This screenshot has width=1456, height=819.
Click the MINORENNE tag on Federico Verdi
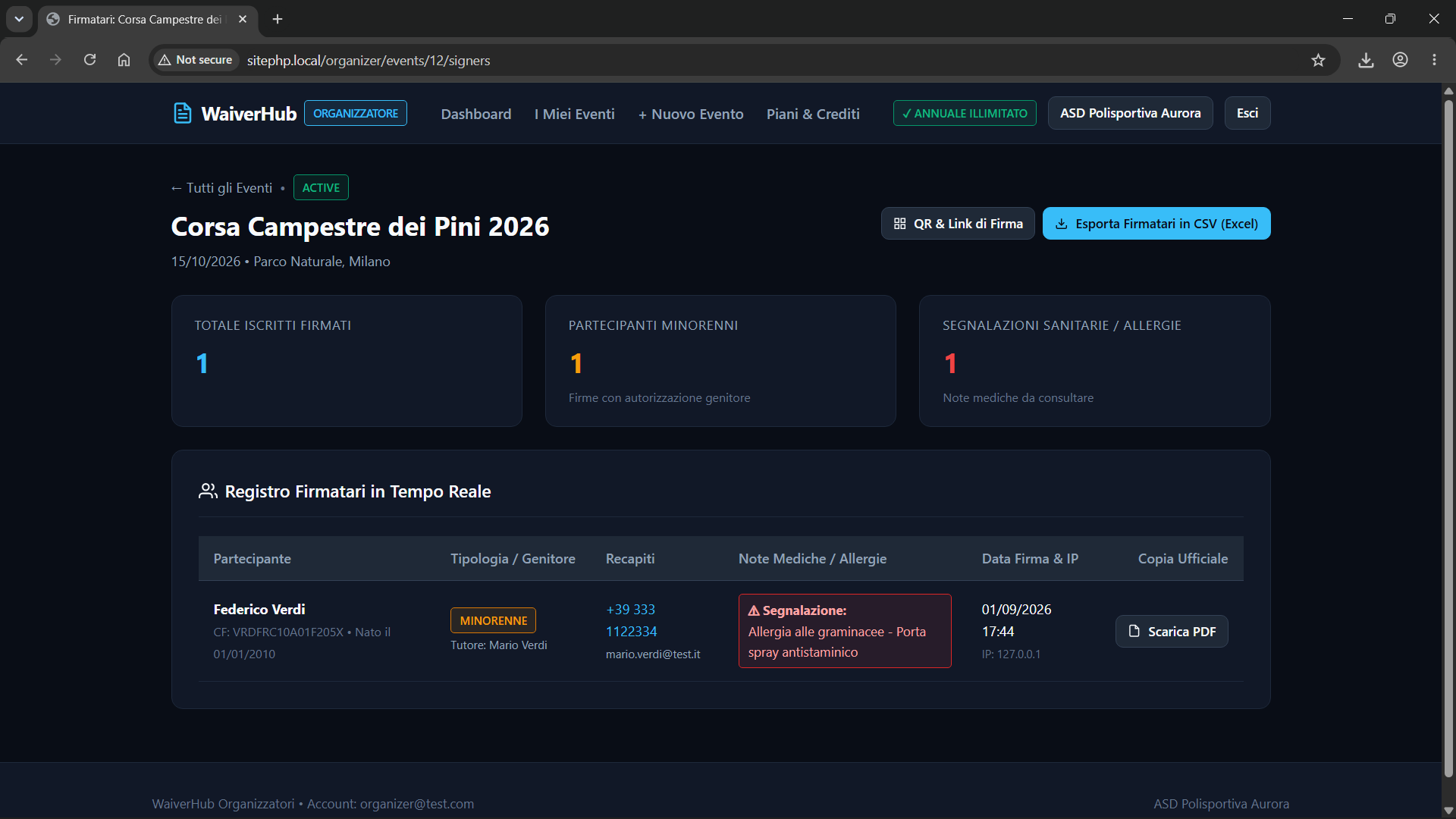[x=493, y=620]
